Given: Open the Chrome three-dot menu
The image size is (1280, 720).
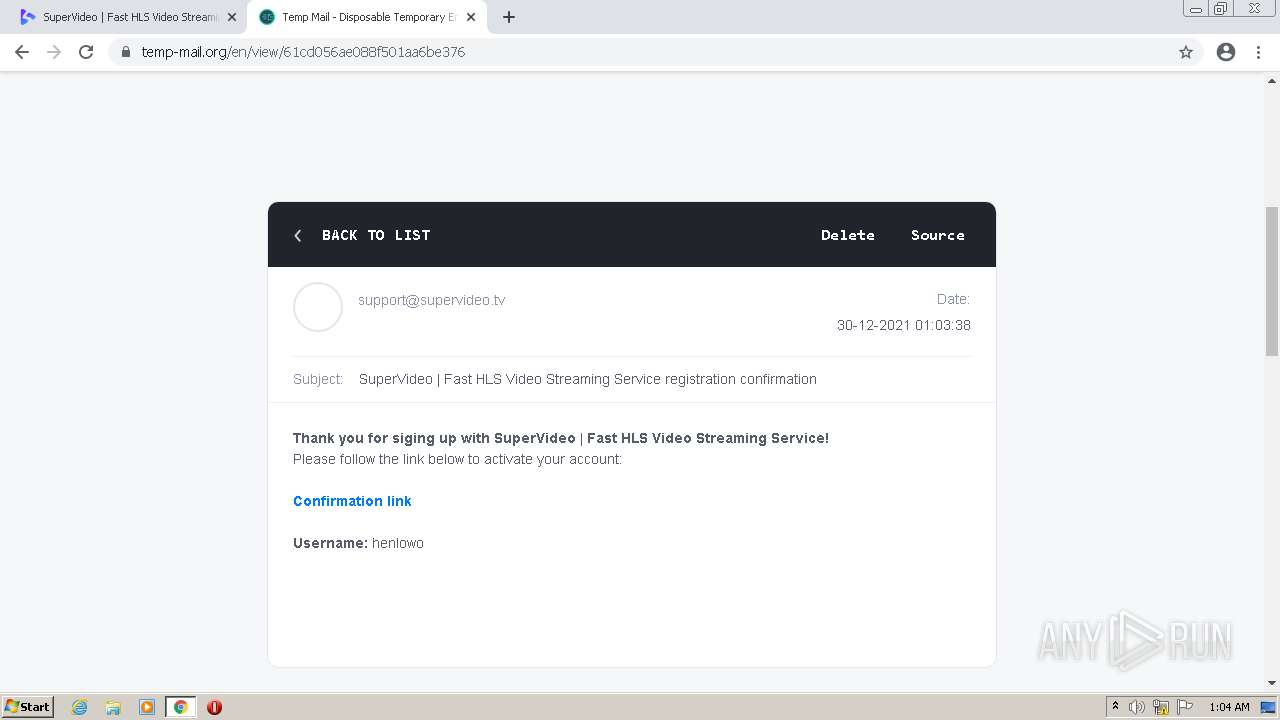Looking at the screenshot, I should pos(1258,52).
